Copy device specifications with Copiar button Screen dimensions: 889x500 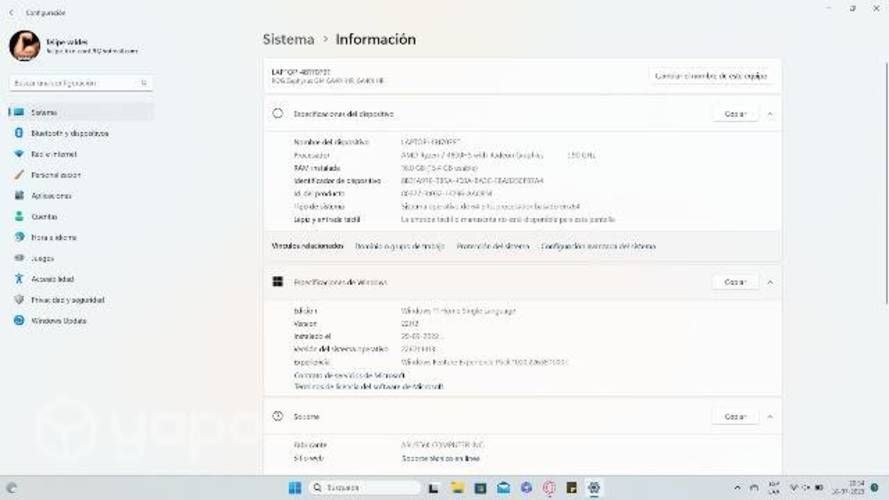point(735,114)
